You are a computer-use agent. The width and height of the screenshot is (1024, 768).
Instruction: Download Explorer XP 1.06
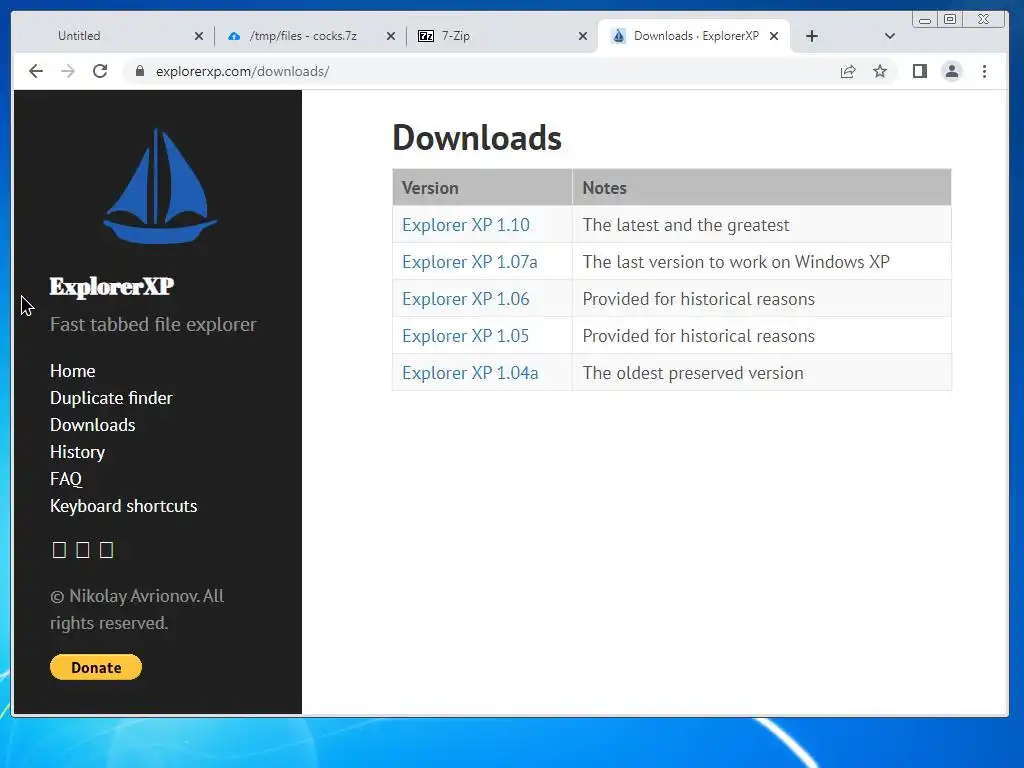466,299
